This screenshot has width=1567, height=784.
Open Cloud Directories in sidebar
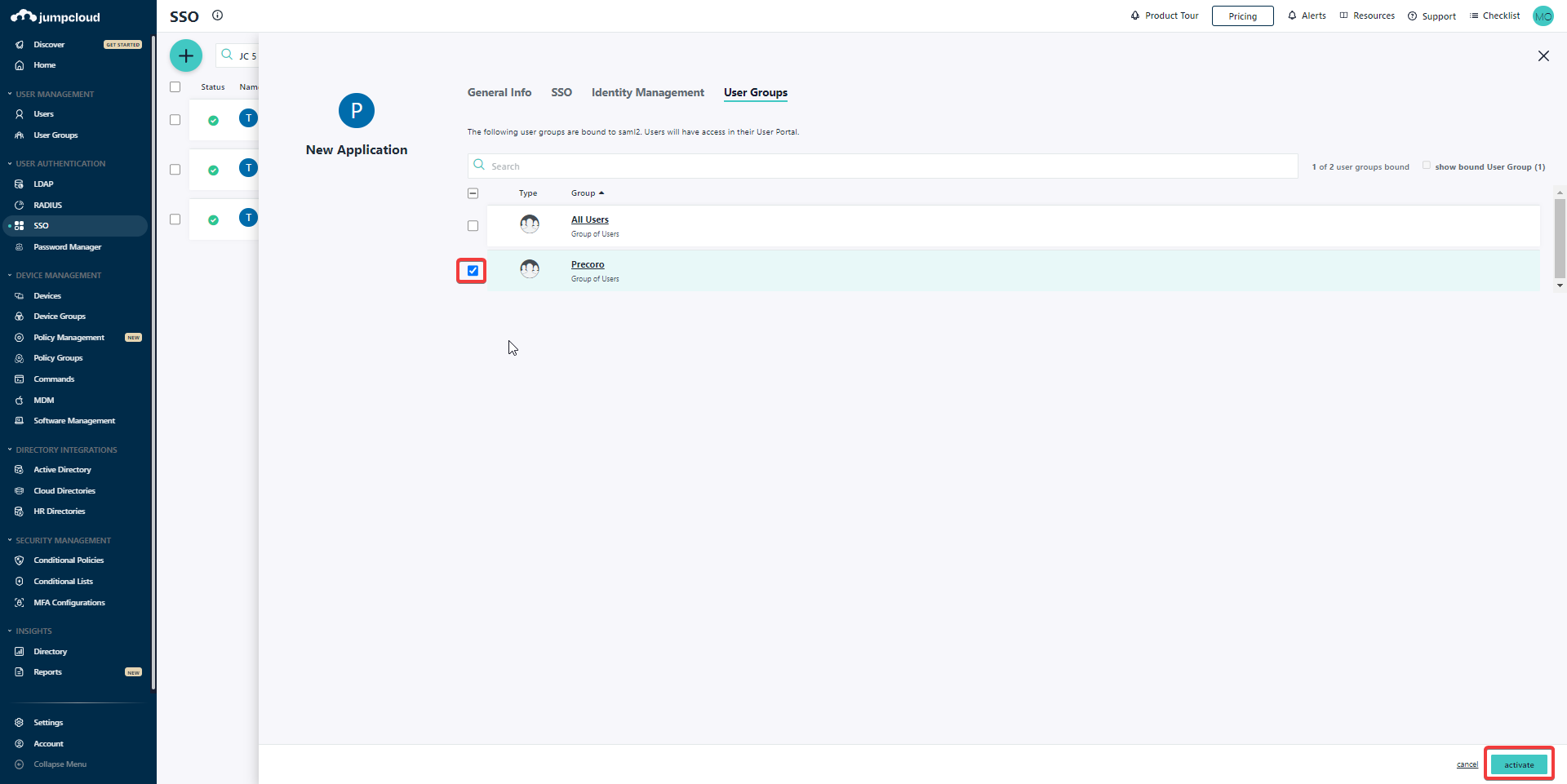pyautogui.click(x=64, y=491)
